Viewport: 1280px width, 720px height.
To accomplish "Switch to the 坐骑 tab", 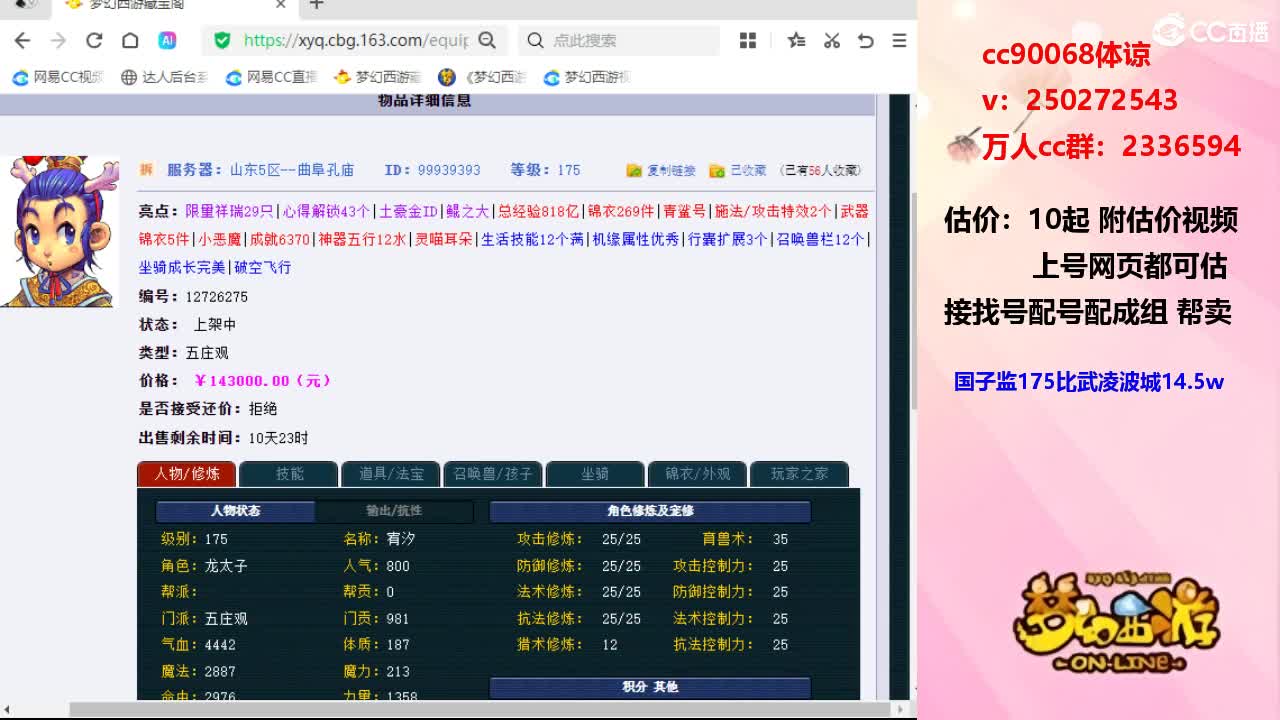I will [x=595, y=474].
